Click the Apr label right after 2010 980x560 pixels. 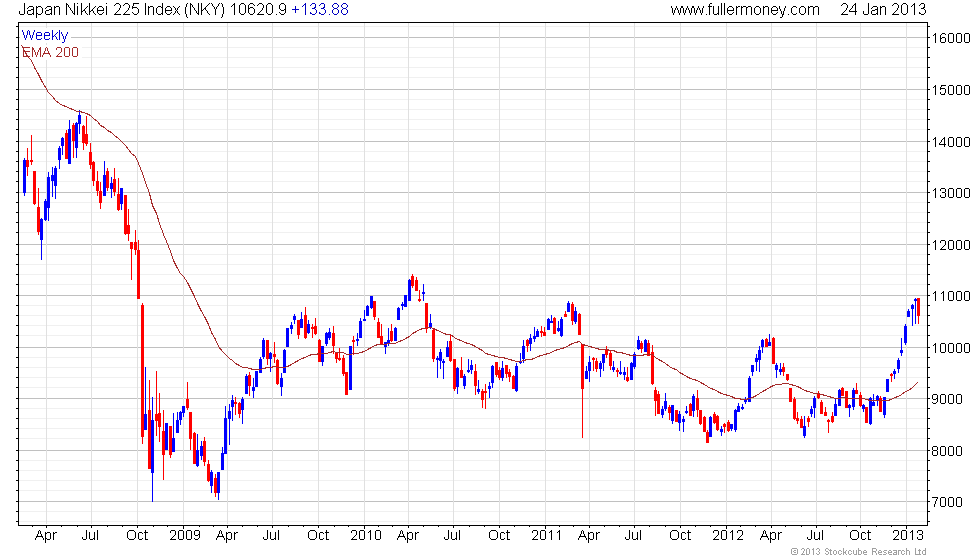point(408,536)
